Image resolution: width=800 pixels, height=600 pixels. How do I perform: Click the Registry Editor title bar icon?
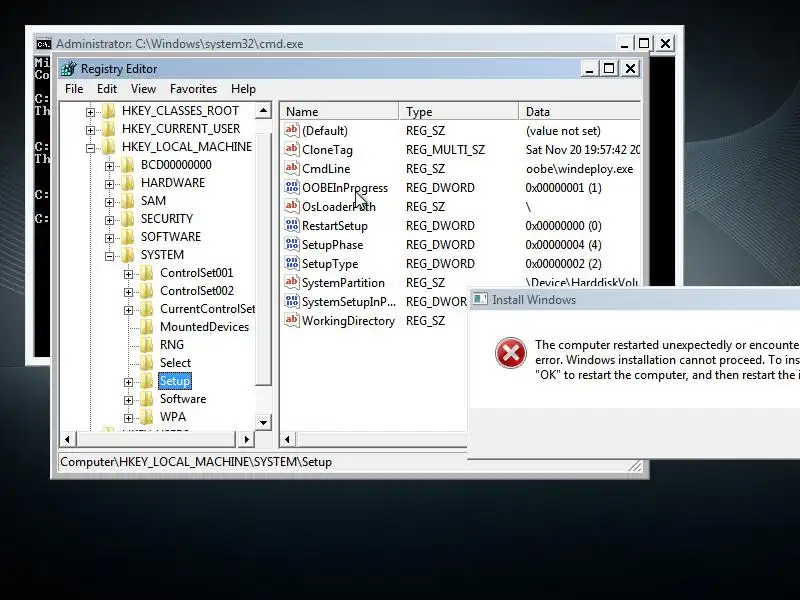click(69, 68)
